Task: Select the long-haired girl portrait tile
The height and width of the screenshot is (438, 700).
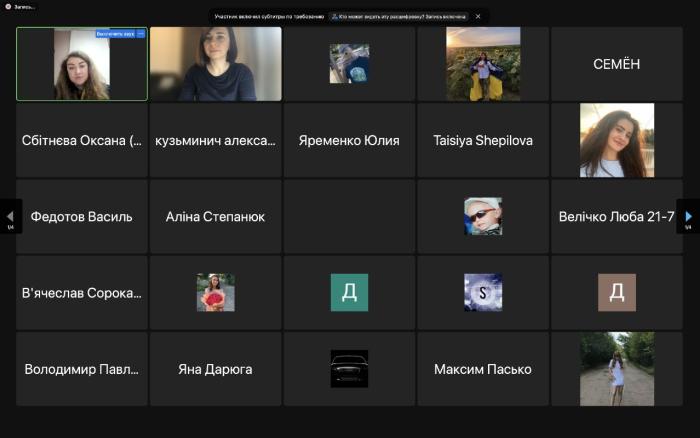Action: click(617, 140)
